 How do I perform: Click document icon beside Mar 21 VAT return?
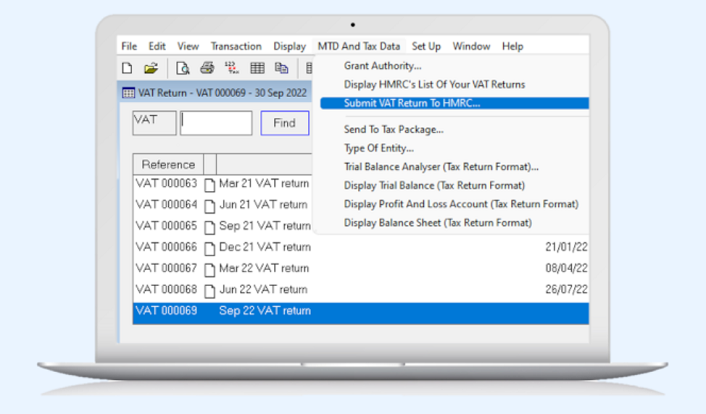pos(210,184)
